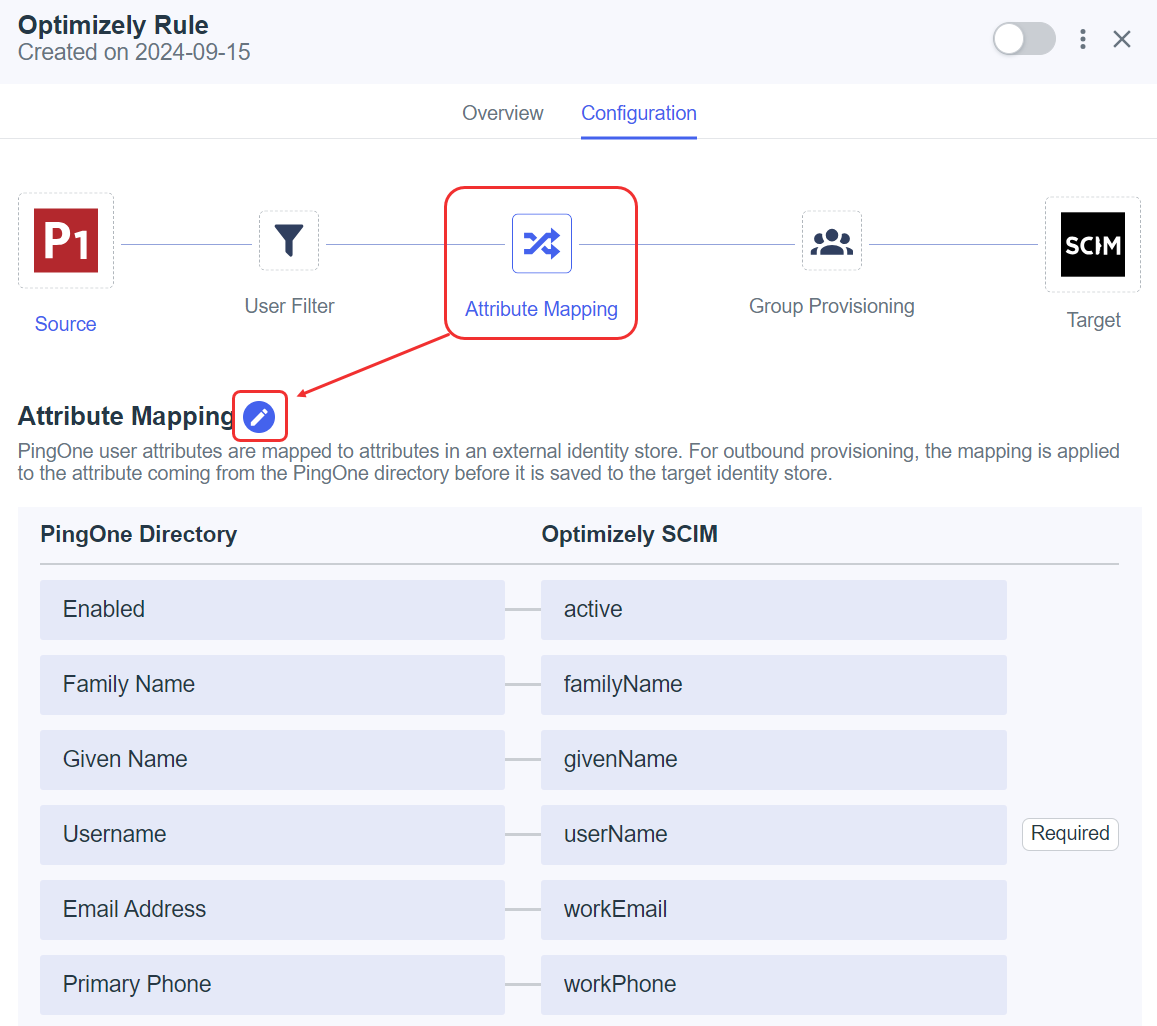Open the Group Provisioning people icon
This screenshot has height=1026, width=1157.
tap(832, 241)
